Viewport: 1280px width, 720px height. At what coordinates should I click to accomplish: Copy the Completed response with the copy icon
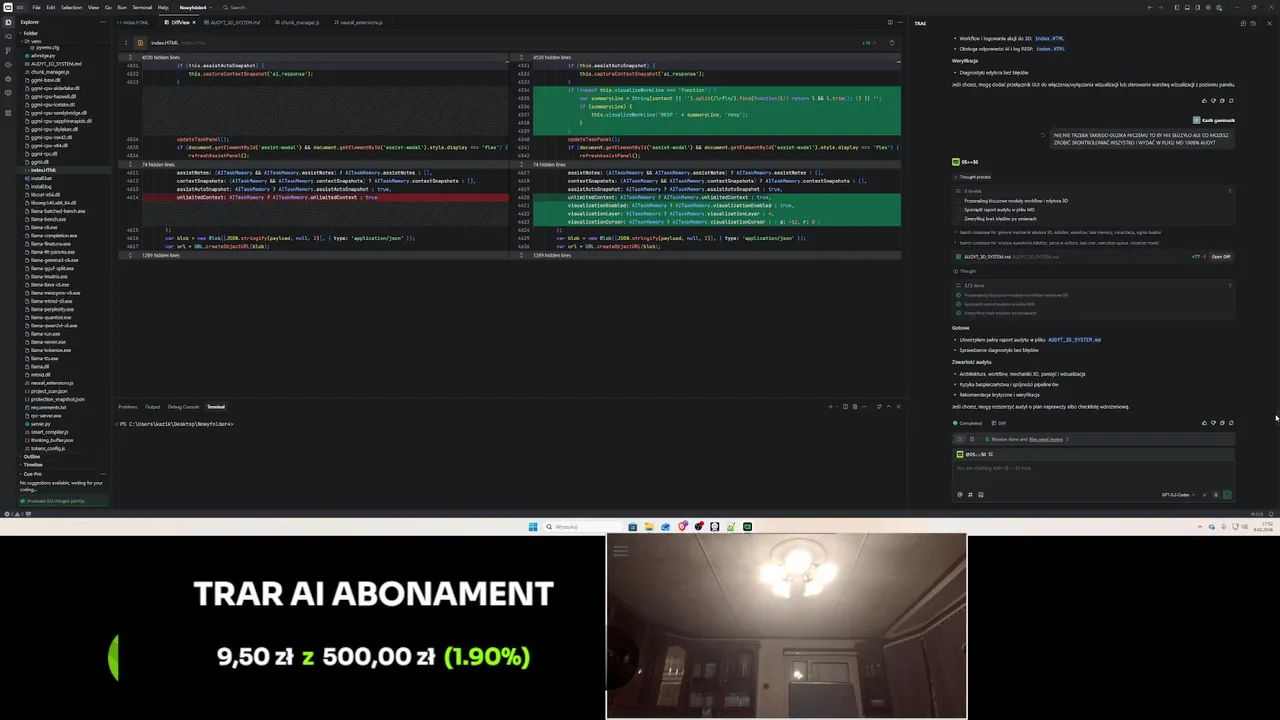coord(1222,423)
